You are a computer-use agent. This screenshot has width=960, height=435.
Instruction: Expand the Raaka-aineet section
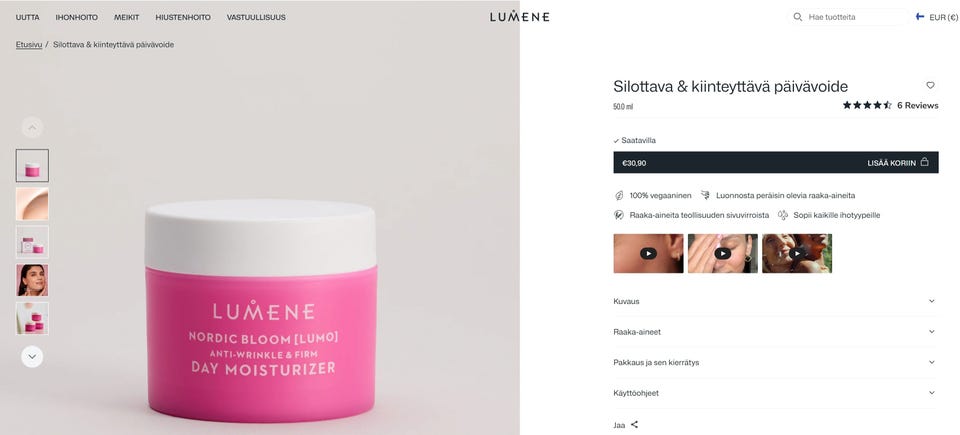(775, 332)
